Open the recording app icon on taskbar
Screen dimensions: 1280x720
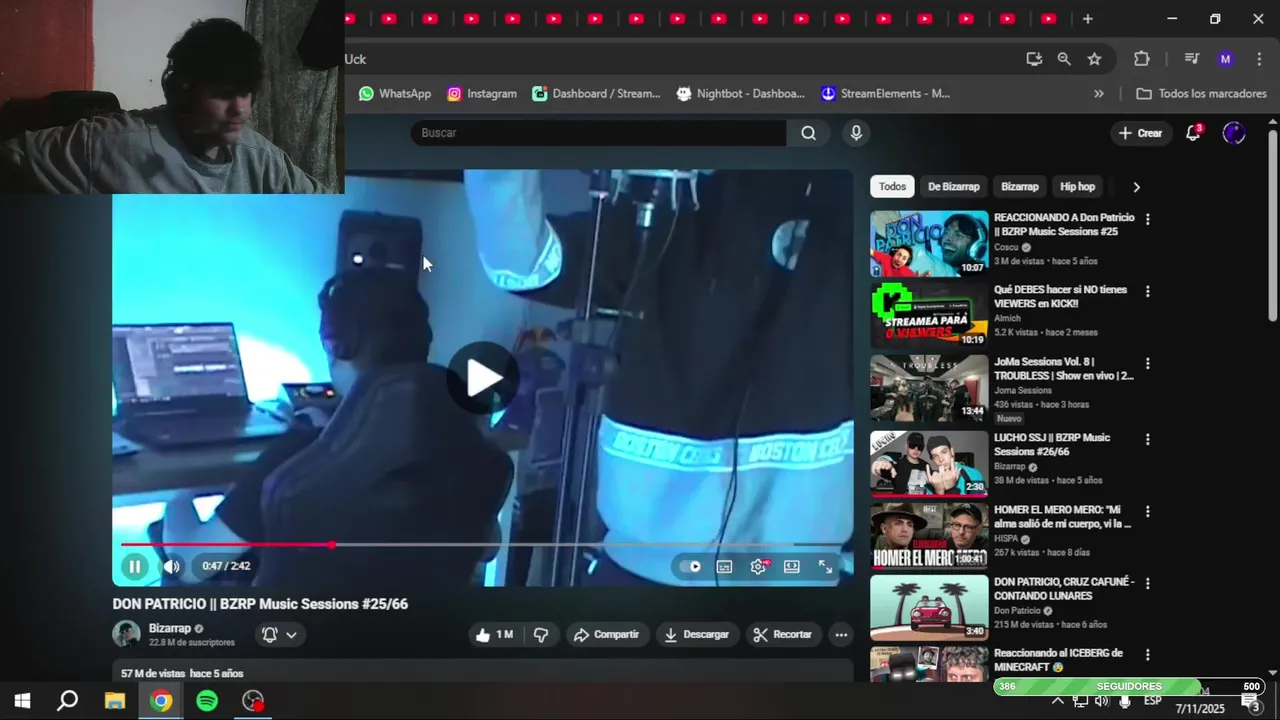pyautogui.click(x=254, y=701)
